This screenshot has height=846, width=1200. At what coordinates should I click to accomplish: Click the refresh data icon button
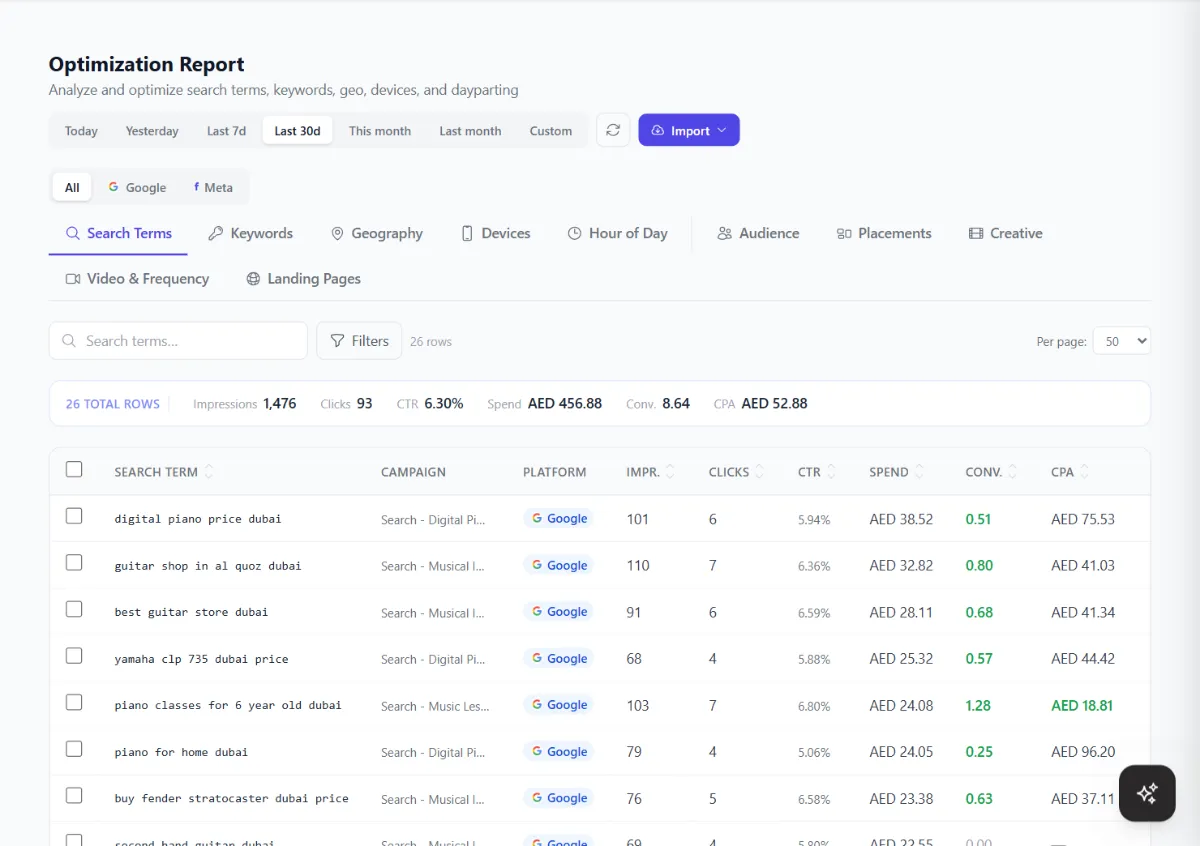613,130
